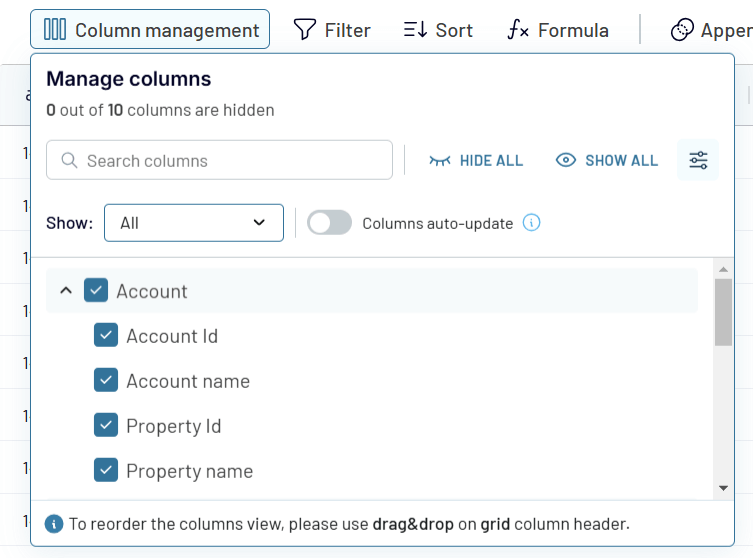Click the Property Id label
Screen dimensions: 753x558
click(174, 426)
